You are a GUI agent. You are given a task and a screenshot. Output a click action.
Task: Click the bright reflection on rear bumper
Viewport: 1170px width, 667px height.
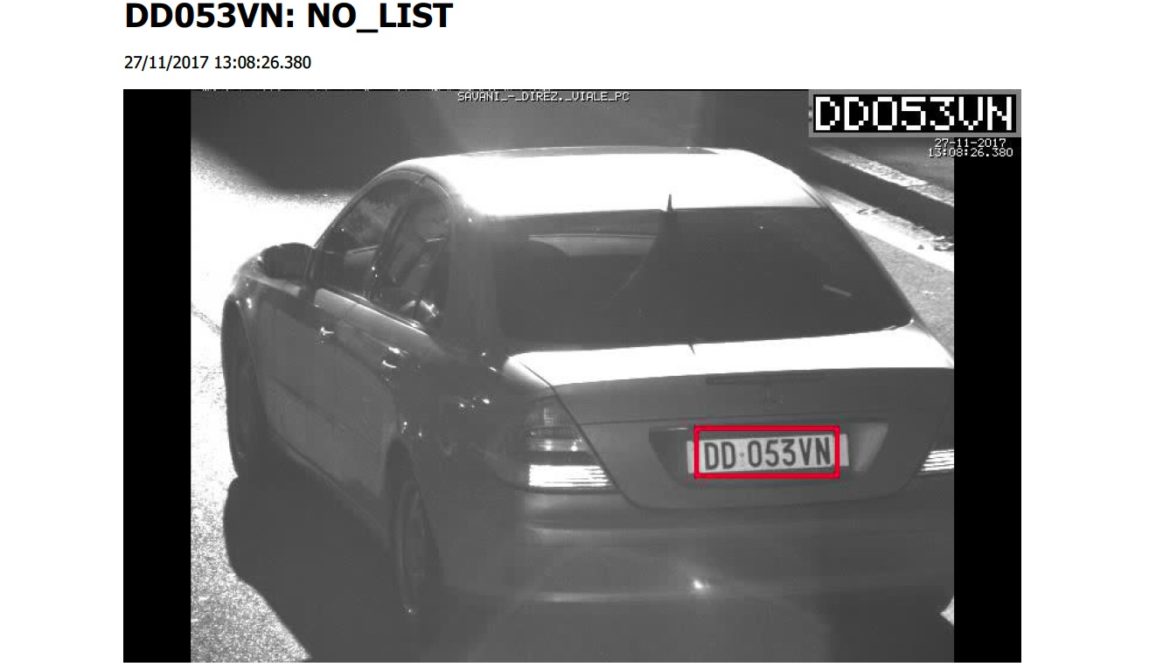(698, 584)
